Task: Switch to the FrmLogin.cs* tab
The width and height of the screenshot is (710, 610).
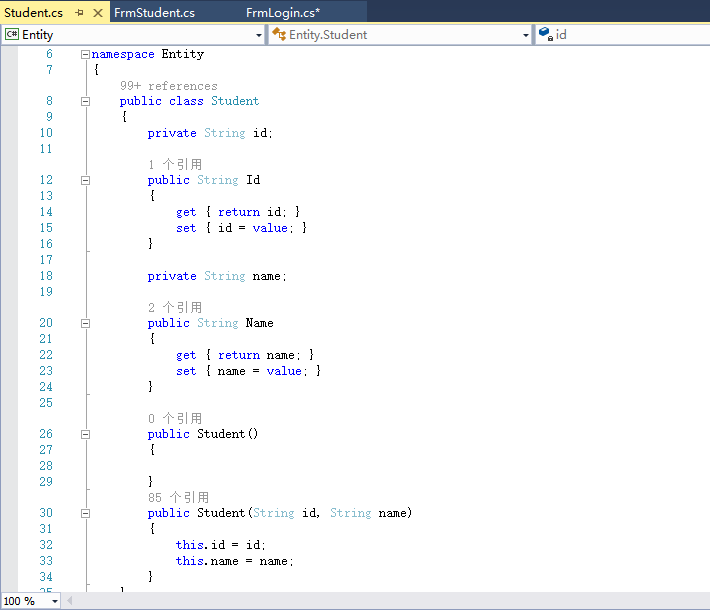Action: tap(283, 13)
